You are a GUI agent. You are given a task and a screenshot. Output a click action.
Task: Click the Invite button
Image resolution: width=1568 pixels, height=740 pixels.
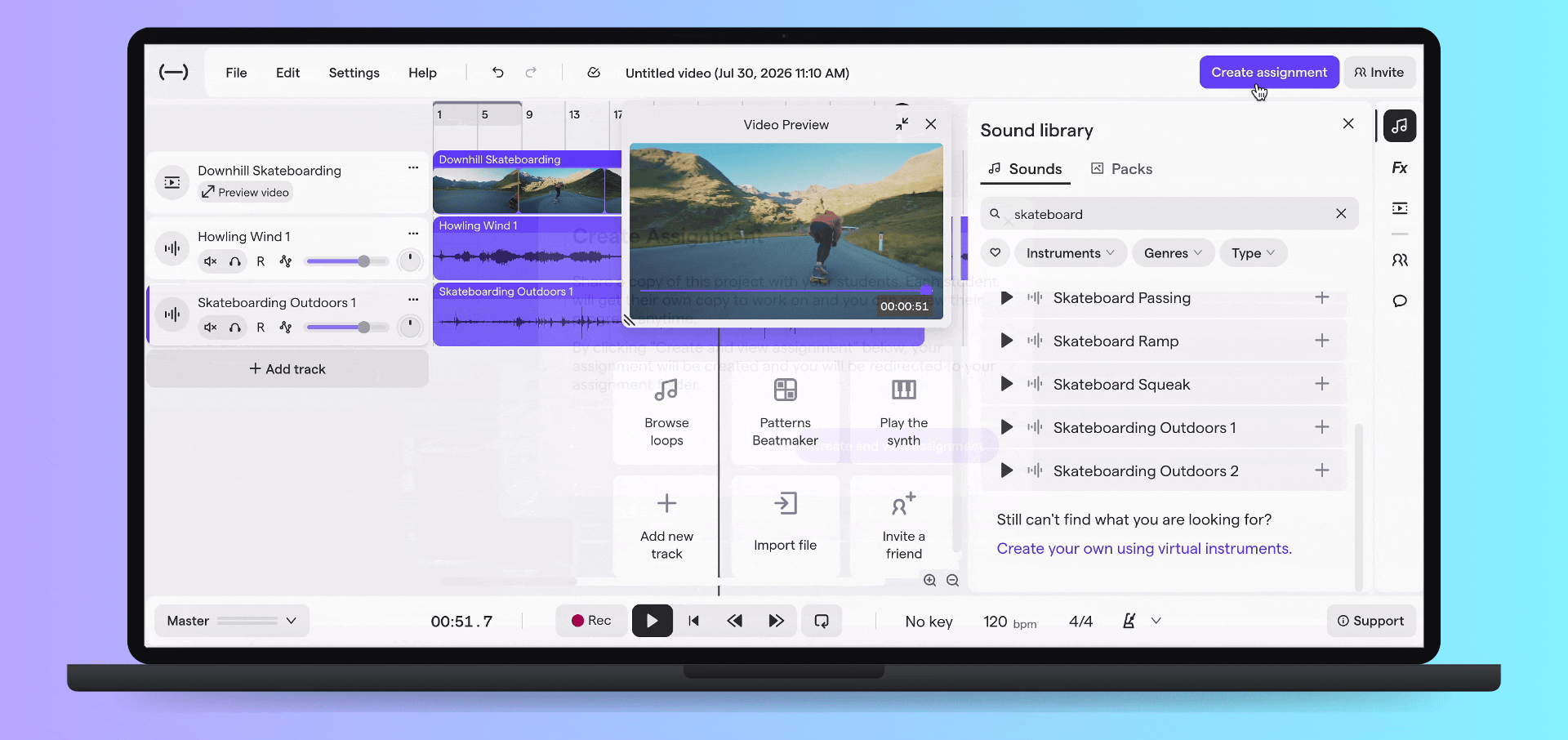[x=1379, y=72]
